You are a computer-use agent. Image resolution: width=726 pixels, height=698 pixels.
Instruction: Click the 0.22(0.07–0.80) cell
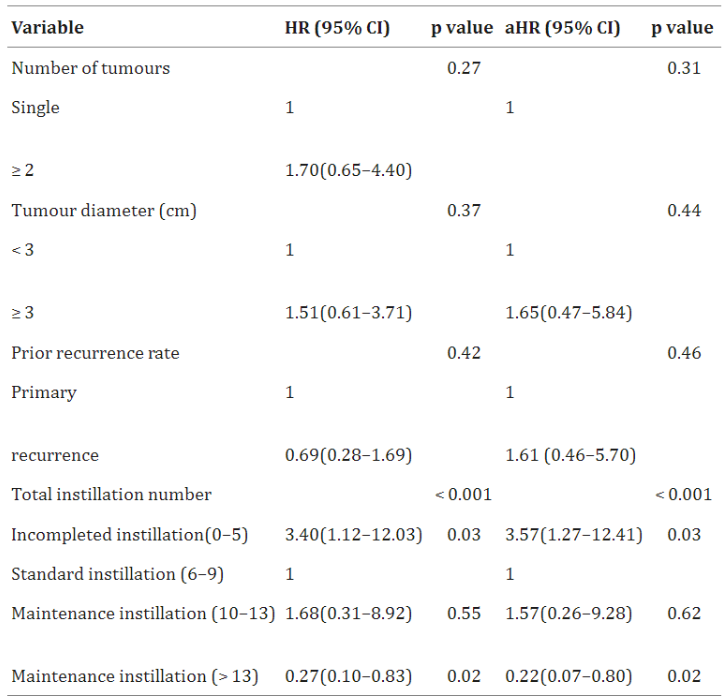pyautogui.click(x=569, y=677)
